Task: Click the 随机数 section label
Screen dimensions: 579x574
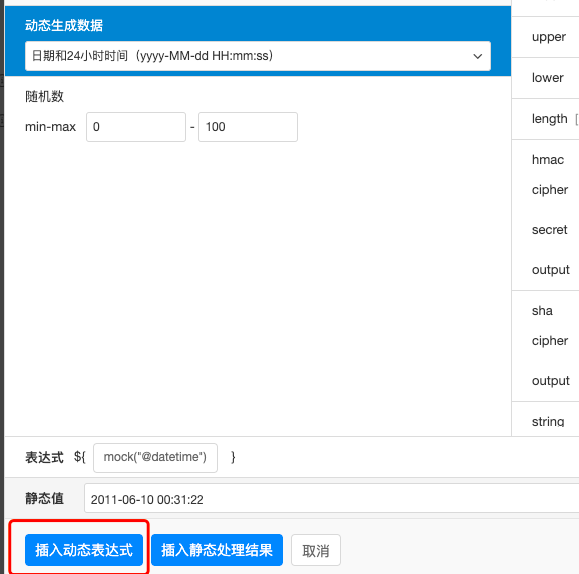Action: (44, 96)
